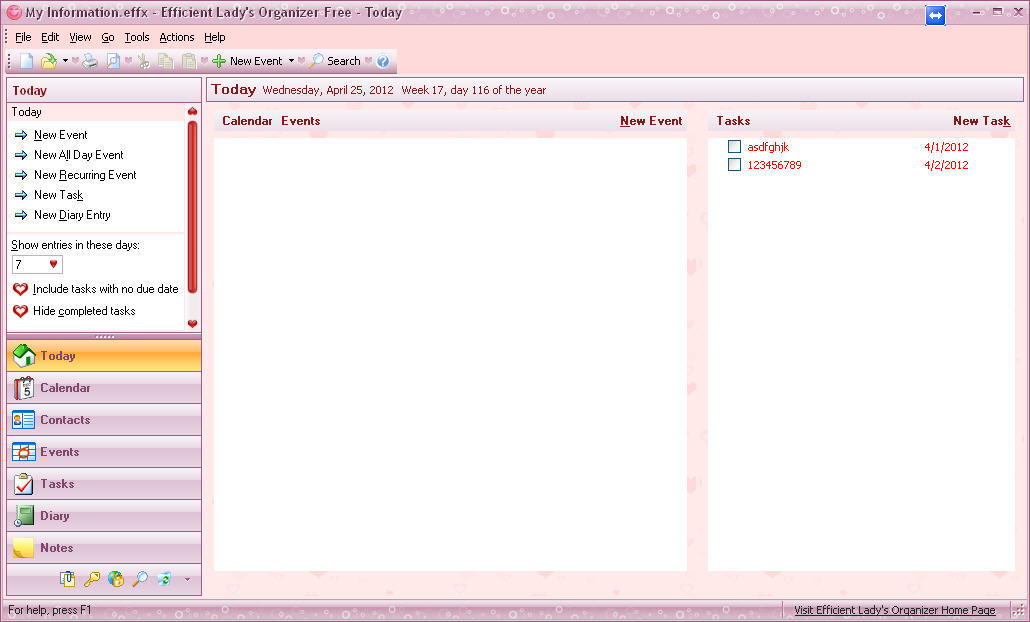Check the checkbox next to asdfghjk task
Viewport: 1030px width, 622px height.
click(x=734, y=146)
